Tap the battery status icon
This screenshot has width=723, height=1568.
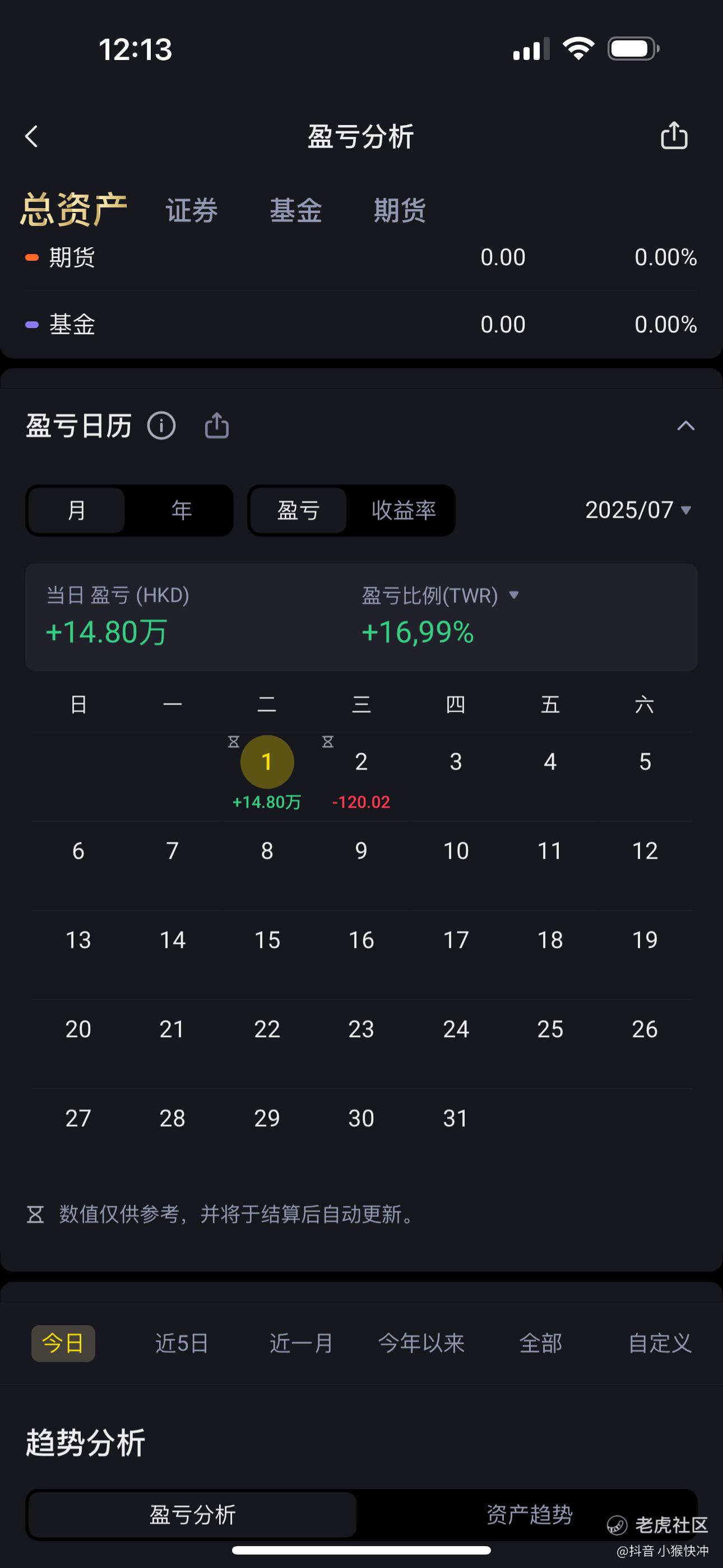click(633, 49)
